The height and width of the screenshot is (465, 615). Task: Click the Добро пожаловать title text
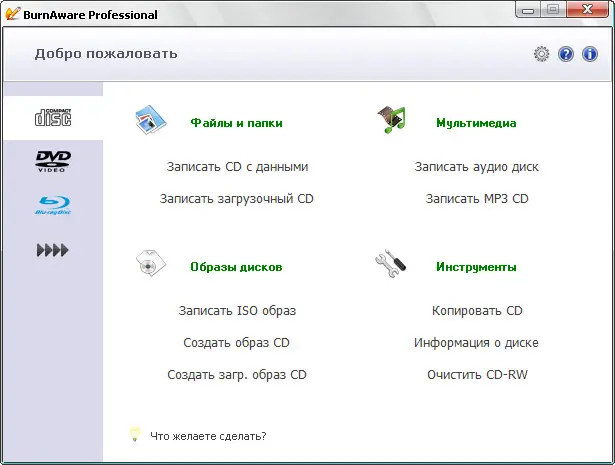click(x=106, y=54)
